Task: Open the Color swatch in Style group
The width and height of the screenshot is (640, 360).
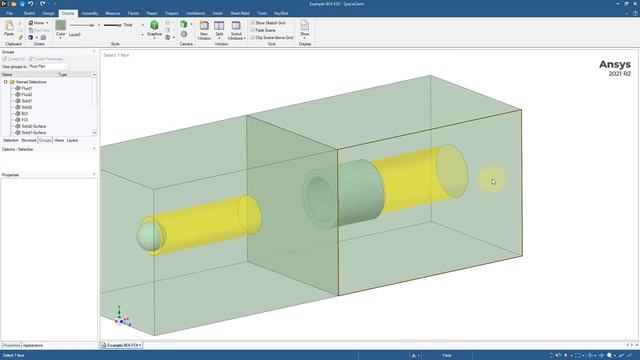Action: point(60,25)
